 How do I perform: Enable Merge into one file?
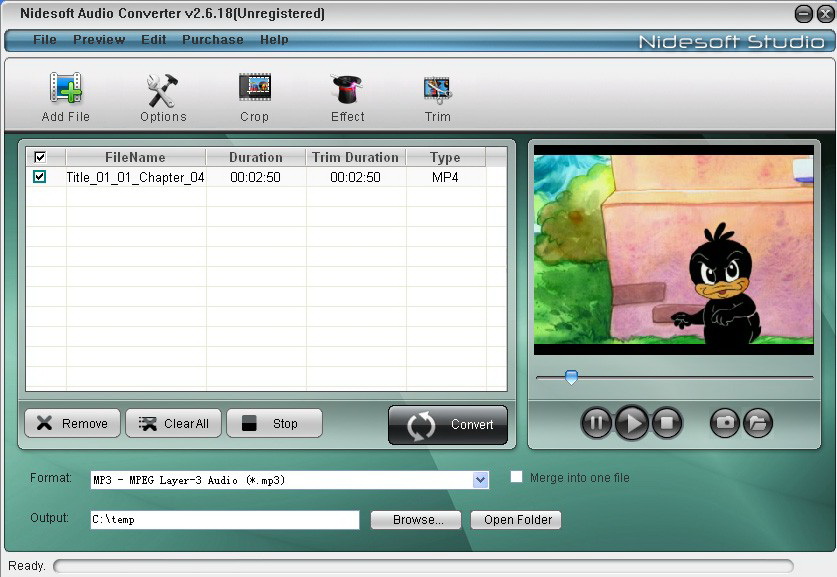coord(516,477)
